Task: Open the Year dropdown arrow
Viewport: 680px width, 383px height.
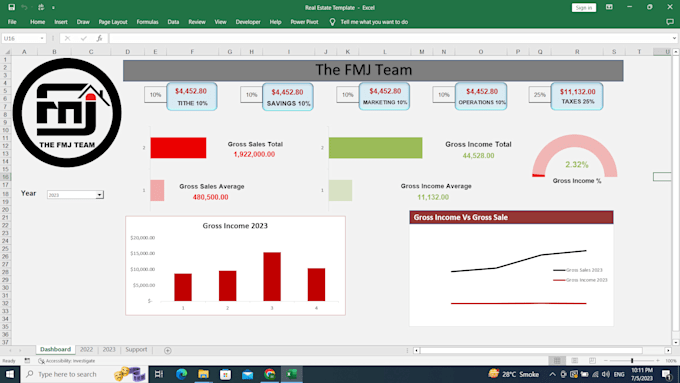Action: tap(99, 195)
